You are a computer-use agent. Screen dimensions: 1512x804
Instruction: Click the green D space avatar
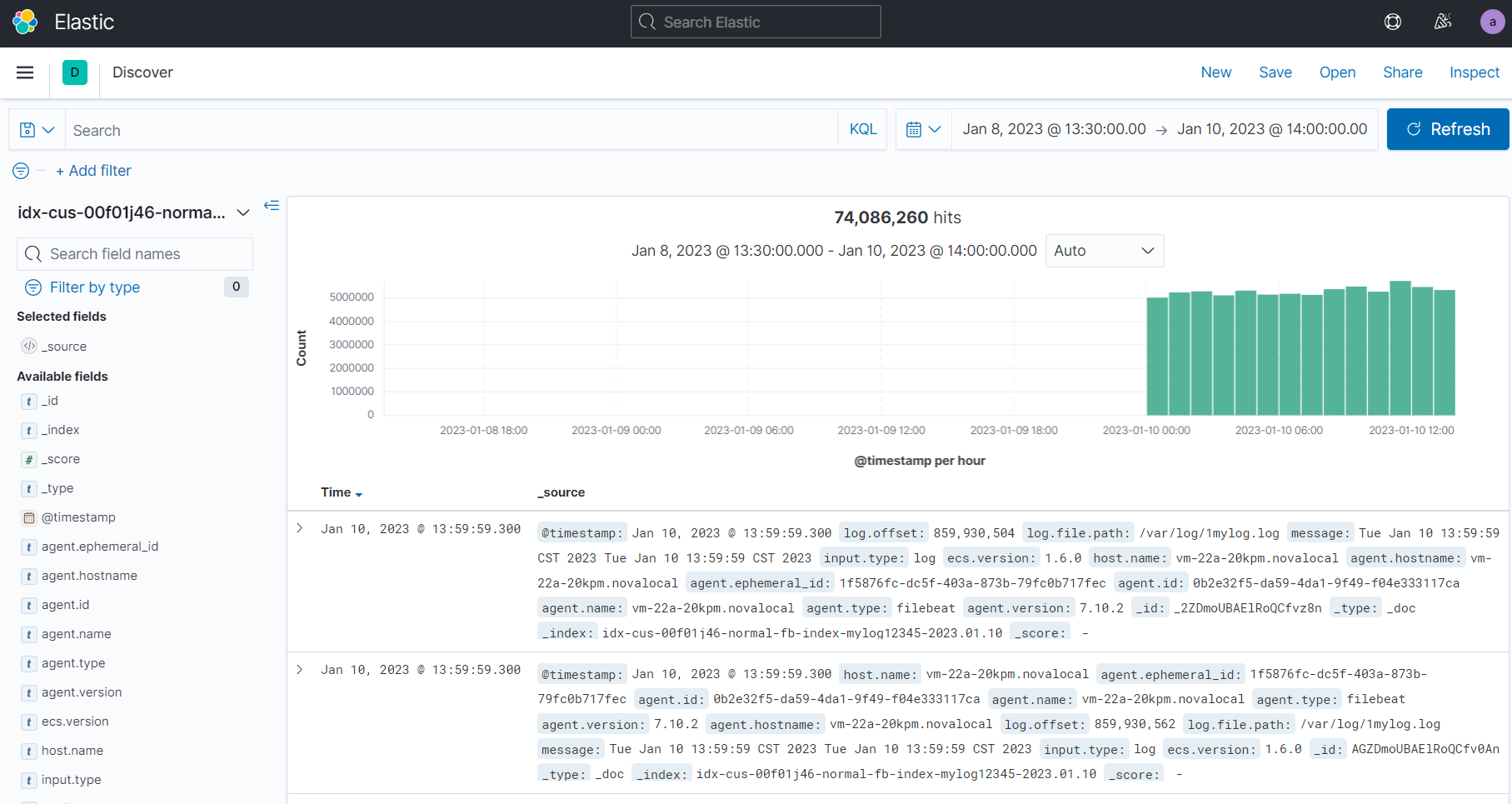click(75, 72)
